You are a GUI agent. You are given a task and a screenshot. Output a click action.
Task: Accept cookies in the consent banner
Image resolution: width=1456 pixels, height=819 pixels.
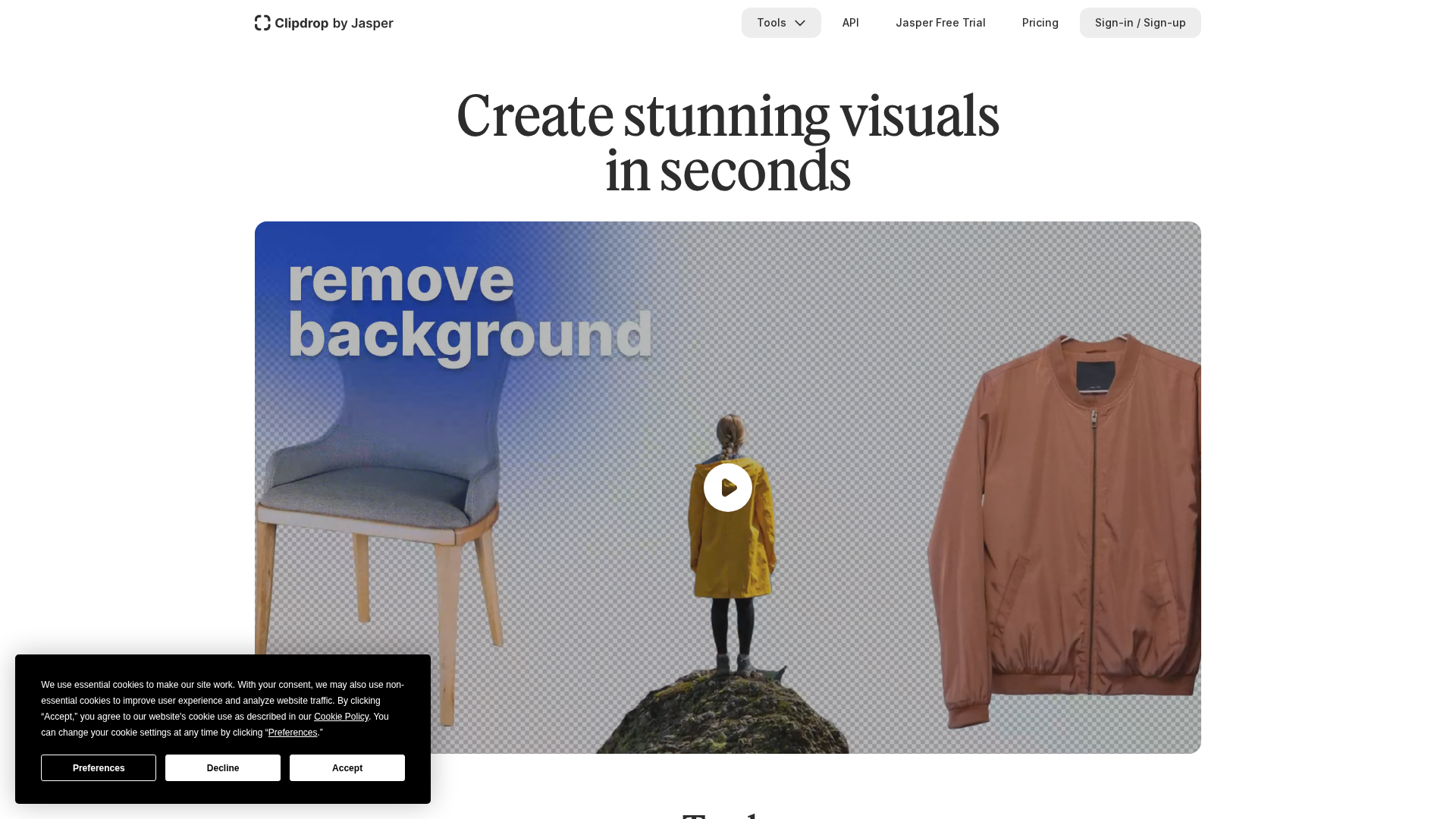click(347, 768)
